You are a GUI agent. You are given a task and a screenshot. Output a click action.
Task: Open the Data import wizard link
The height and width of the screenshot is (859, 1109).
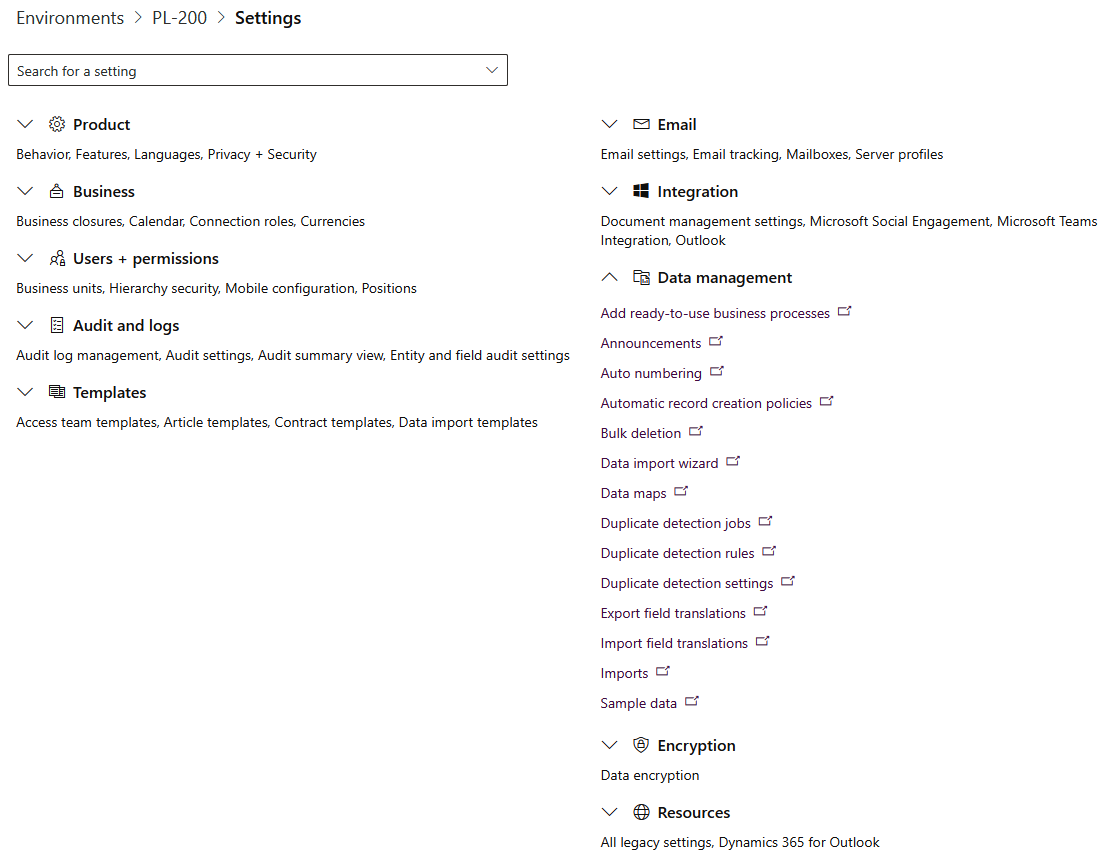[x=659, y=463]
